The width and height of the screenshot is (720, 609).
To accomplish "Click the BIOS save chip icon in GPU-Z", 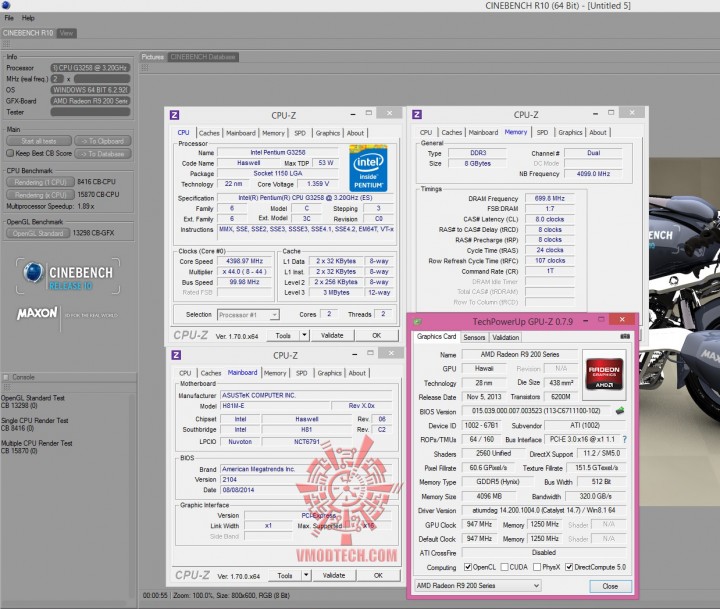I will coord(620,411).
